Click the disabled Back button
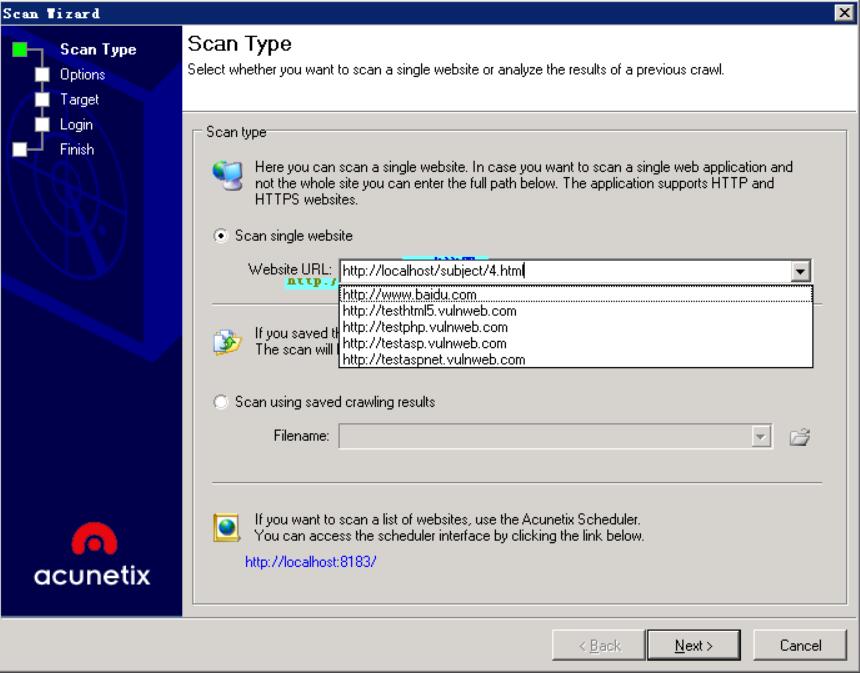 (x=599, y=646)
